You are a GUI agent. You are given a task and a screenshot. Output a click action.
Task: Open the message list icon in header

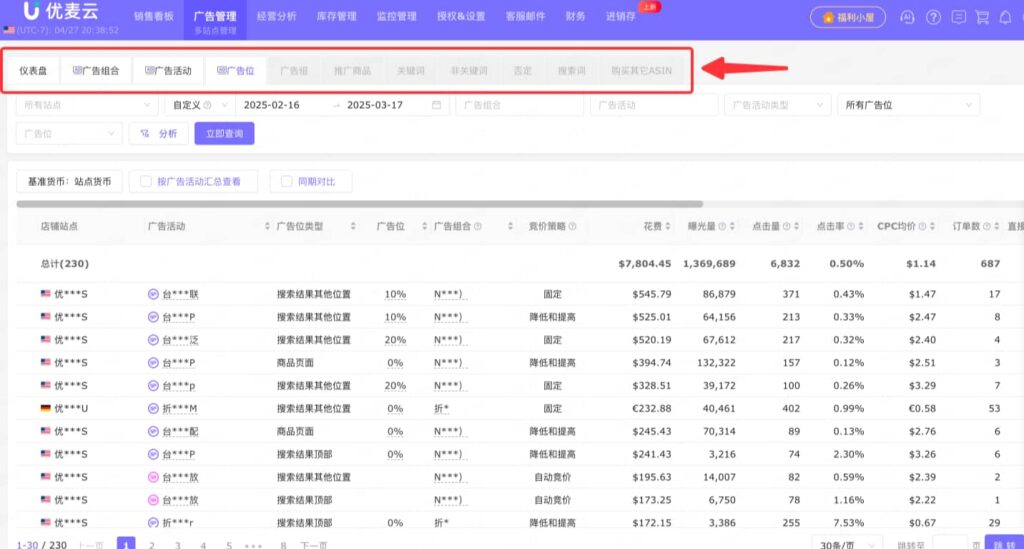click(x=958, y=18)
